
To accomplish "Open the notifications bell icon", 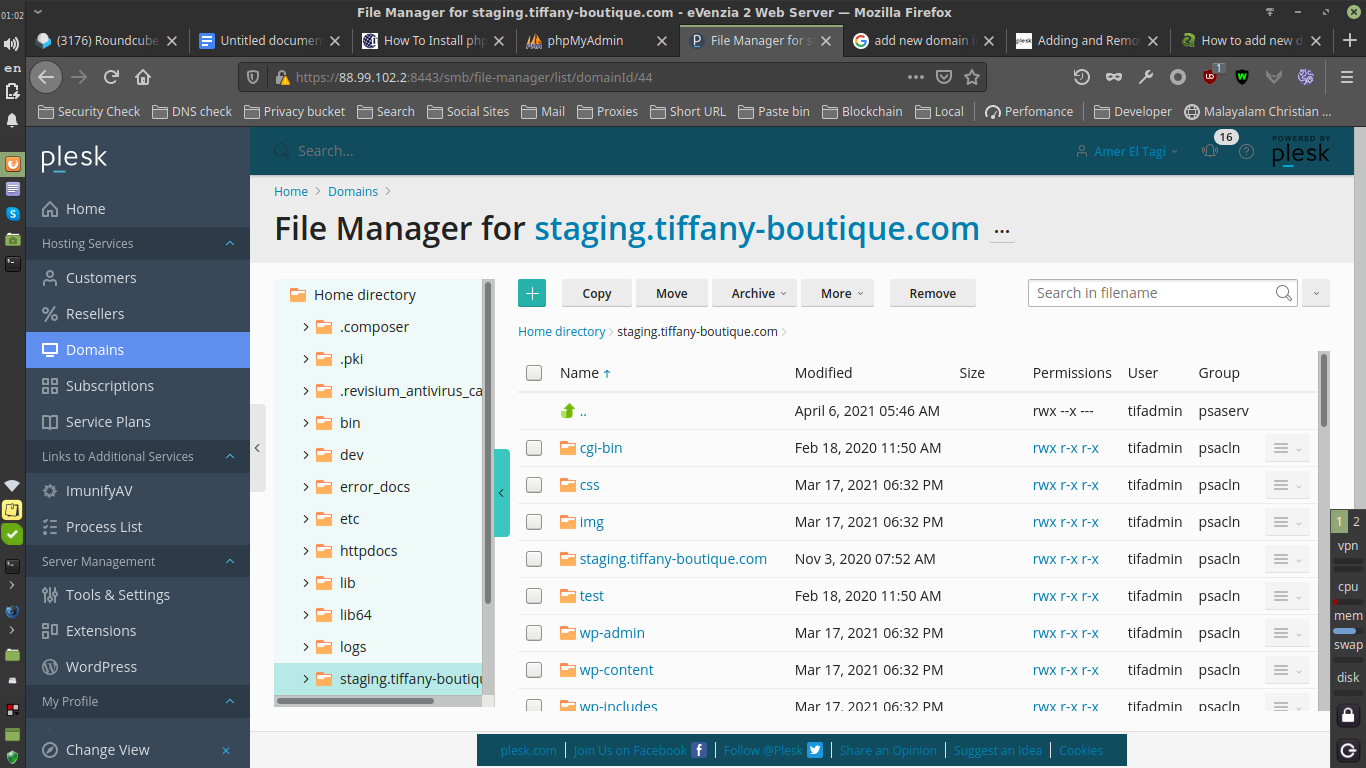I will pos(1210,151).
